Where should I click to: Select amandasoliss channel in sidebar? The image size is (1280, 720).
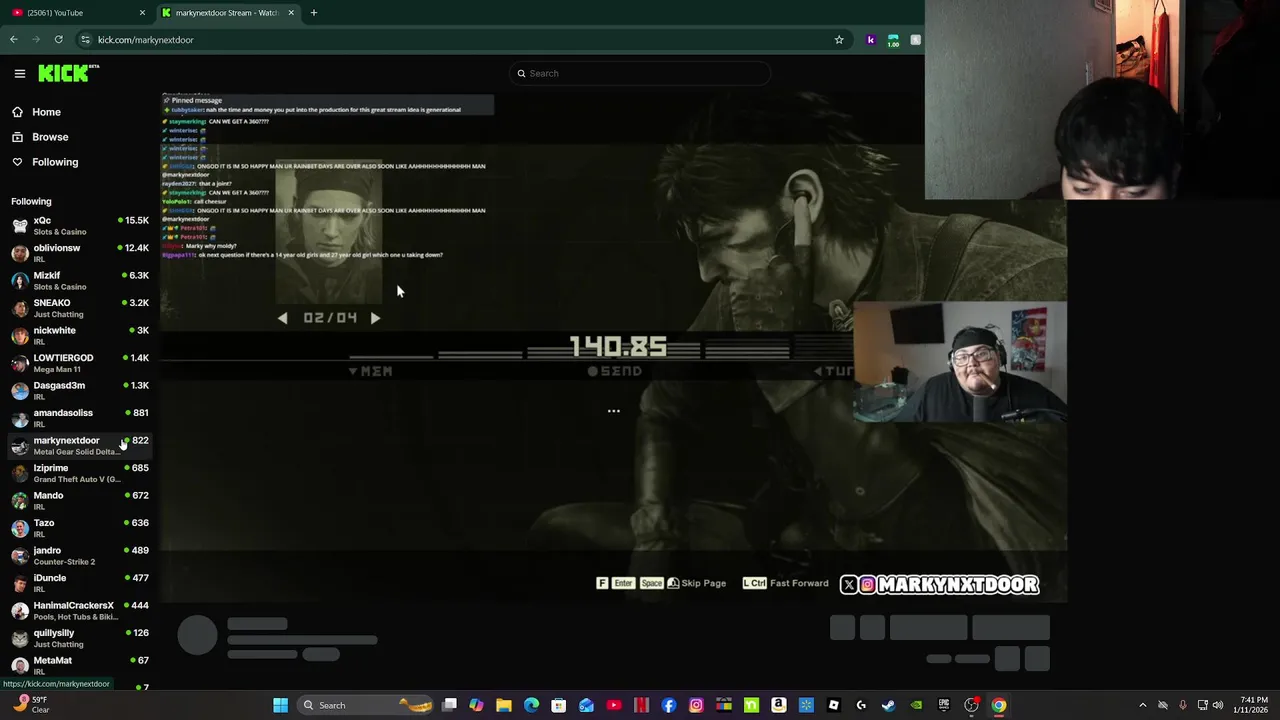80,418
